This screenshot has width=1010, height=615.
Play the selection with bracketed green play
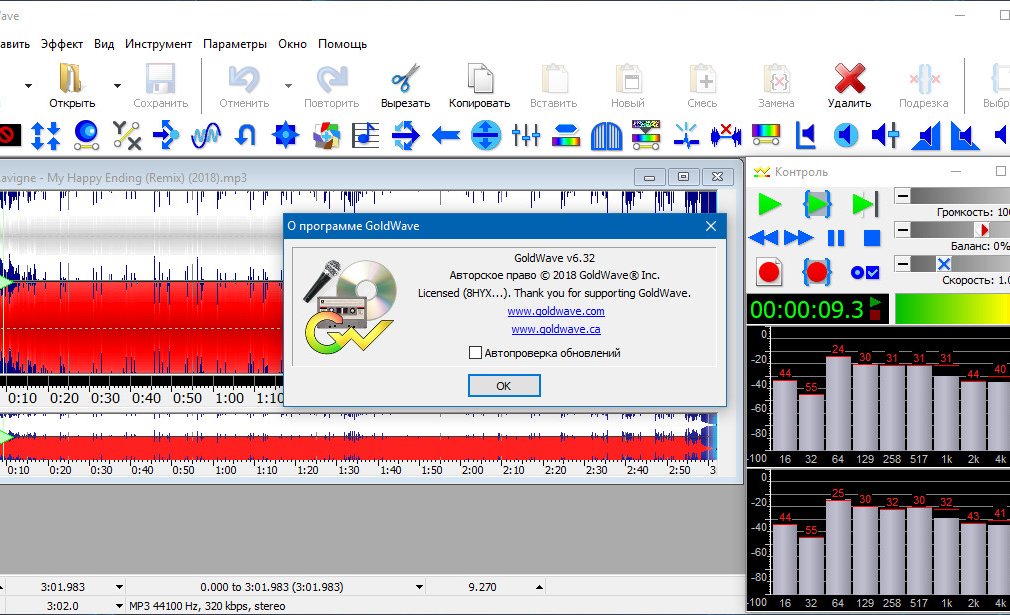817,205
